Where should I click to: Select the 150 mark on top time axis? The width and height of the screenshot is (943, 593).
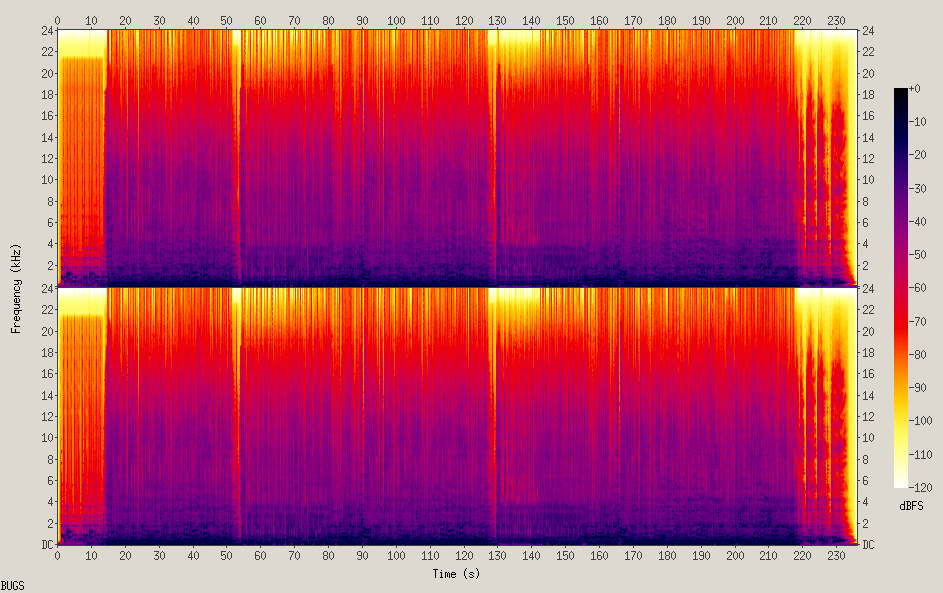click(566, 20)
